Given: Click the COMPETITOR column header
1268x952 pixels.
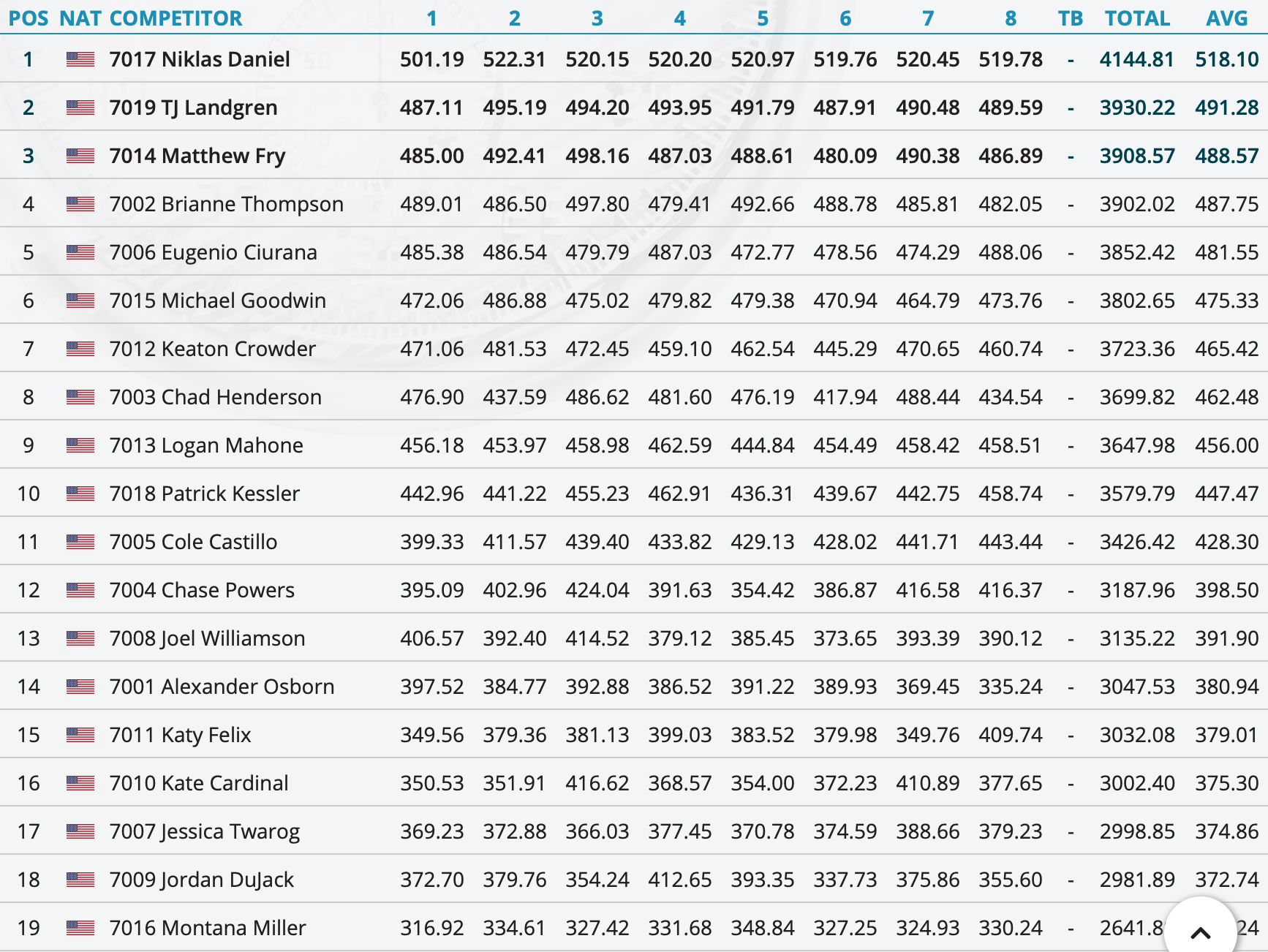Looking at the screenshot, I should click(176, 18).
